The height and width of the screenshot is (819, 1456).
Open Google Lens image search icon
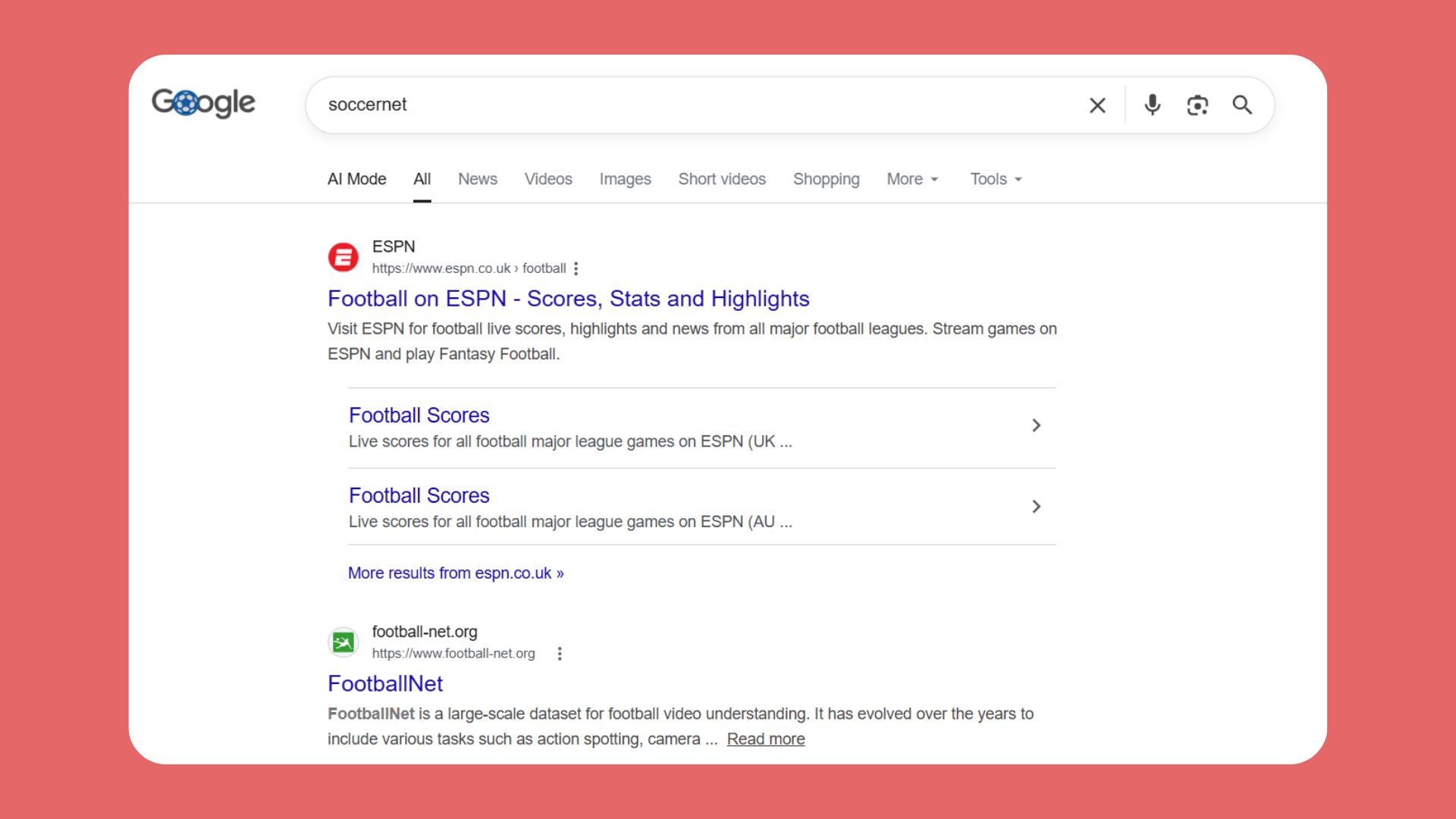tap(1197, 105)
